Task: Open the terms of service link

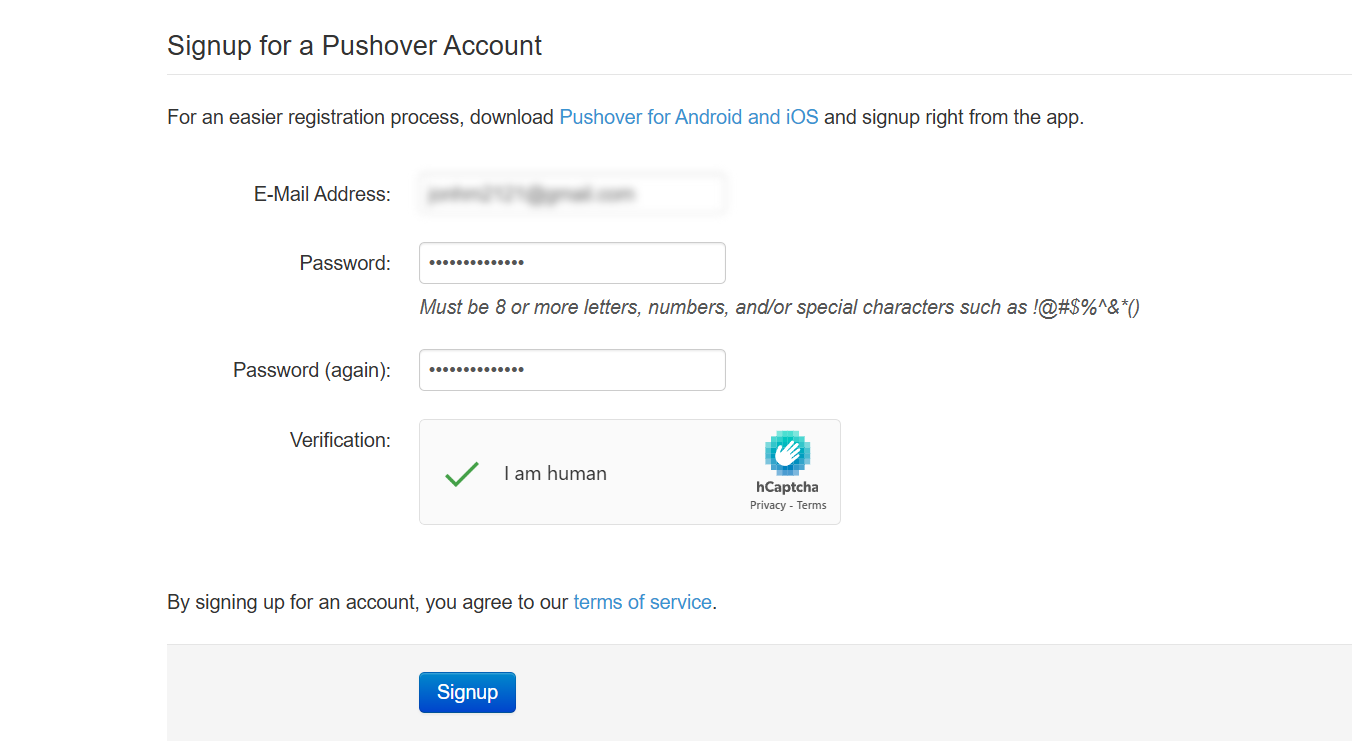Action: coord(642,602)
